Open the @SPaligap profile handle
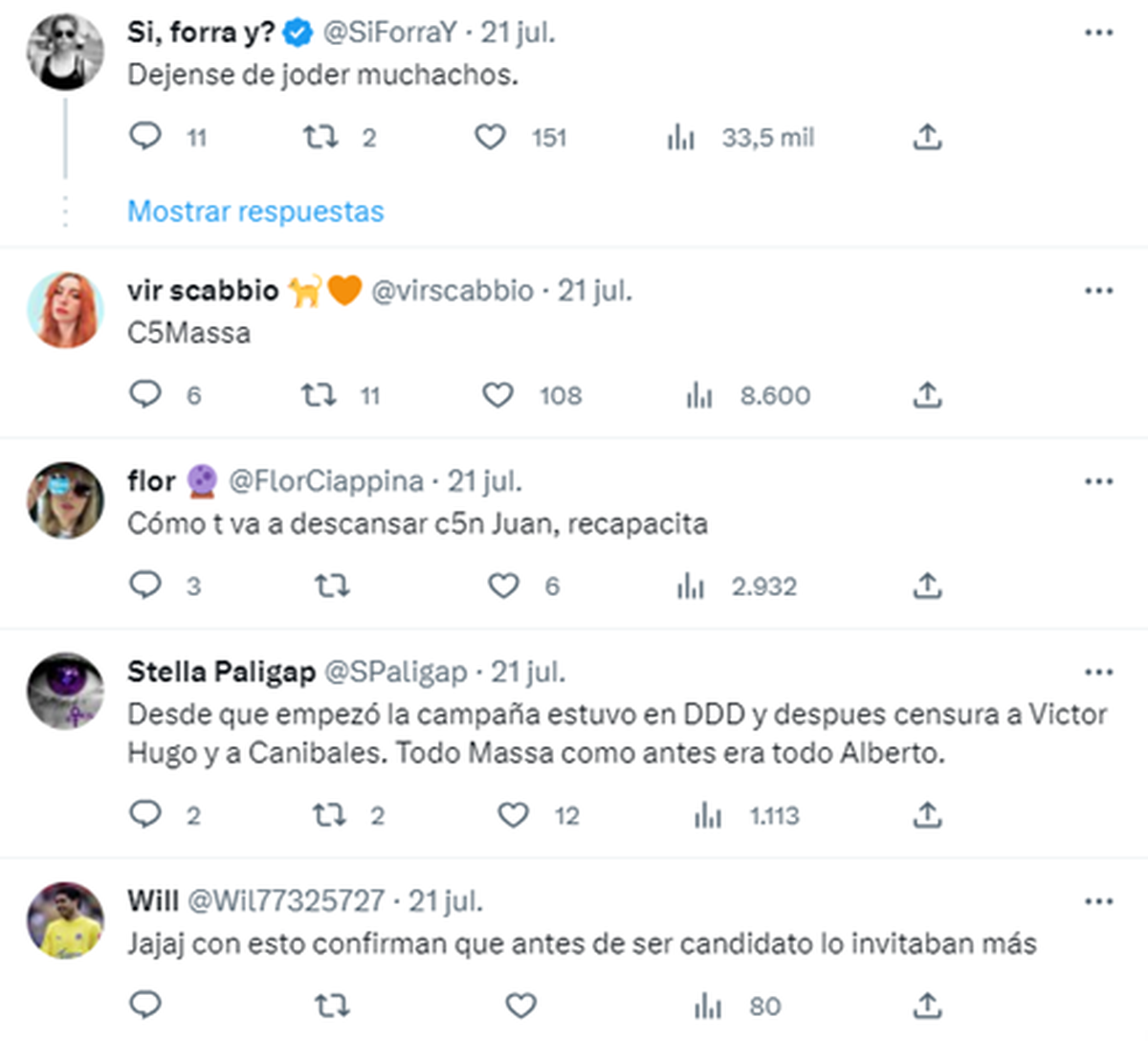Image resolution: width=1148 pixels, height=1041 pixels. (396, 673)
